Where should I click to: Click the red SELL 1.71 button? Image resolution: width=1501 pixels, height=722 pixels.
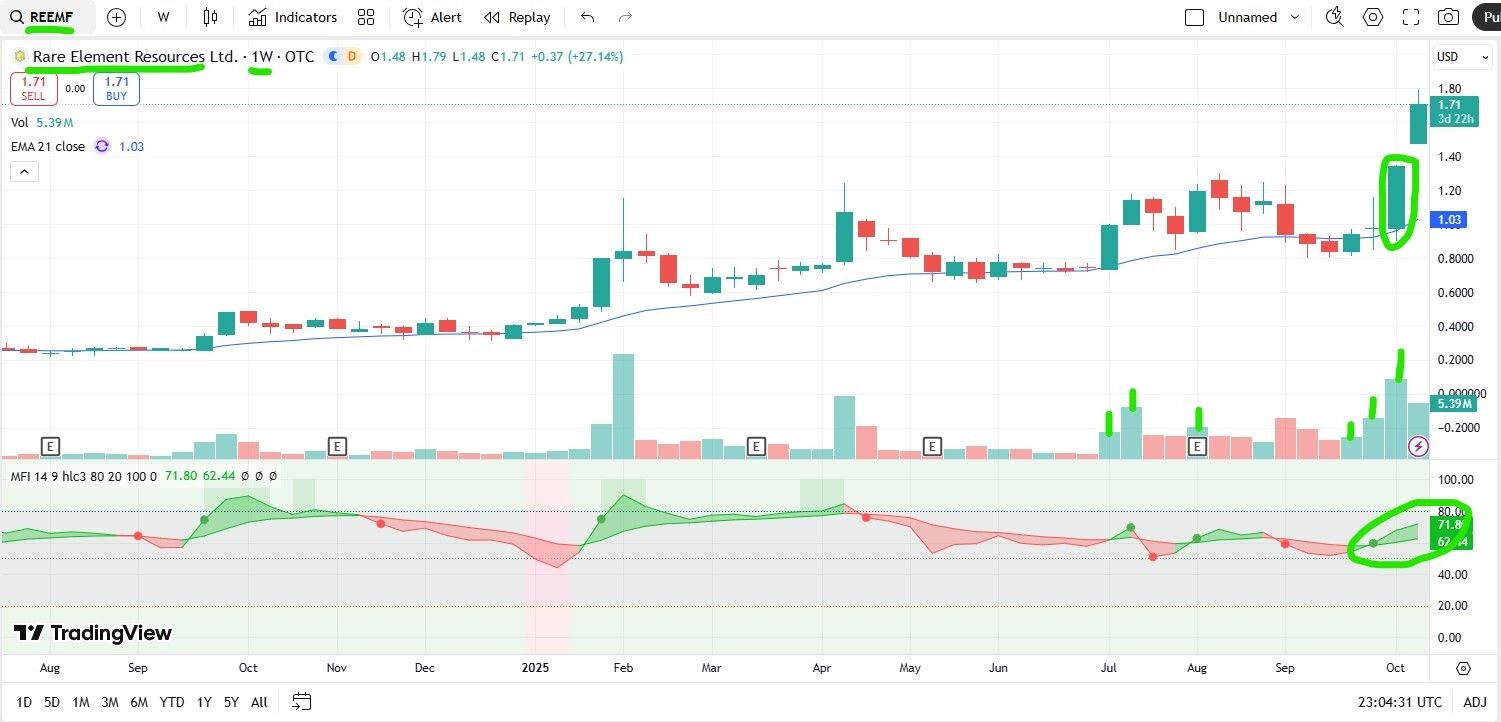coord(33,88)
